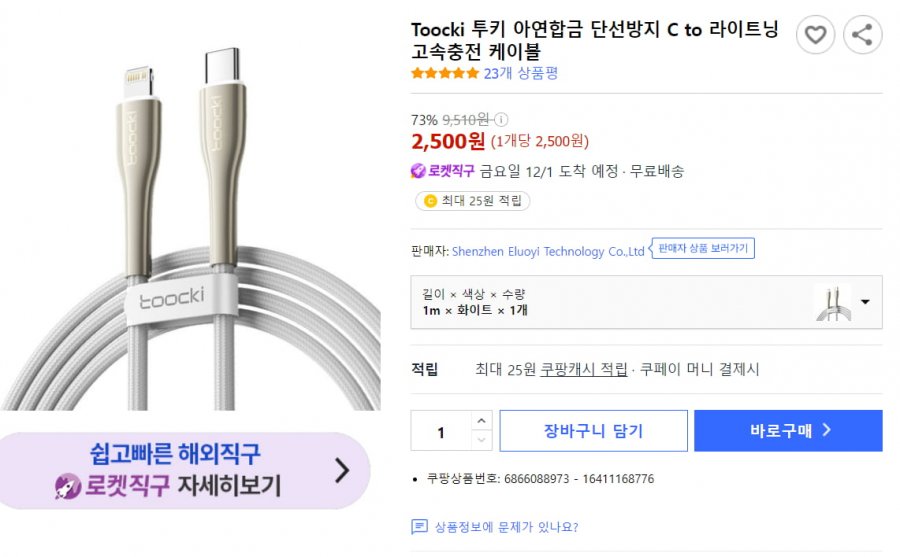Image resolution: width=900 pixels, height=557 pixels.
Task: Open the 길이 × 색상 × 수량 option dropdown
Action: (x=610, y=302)
